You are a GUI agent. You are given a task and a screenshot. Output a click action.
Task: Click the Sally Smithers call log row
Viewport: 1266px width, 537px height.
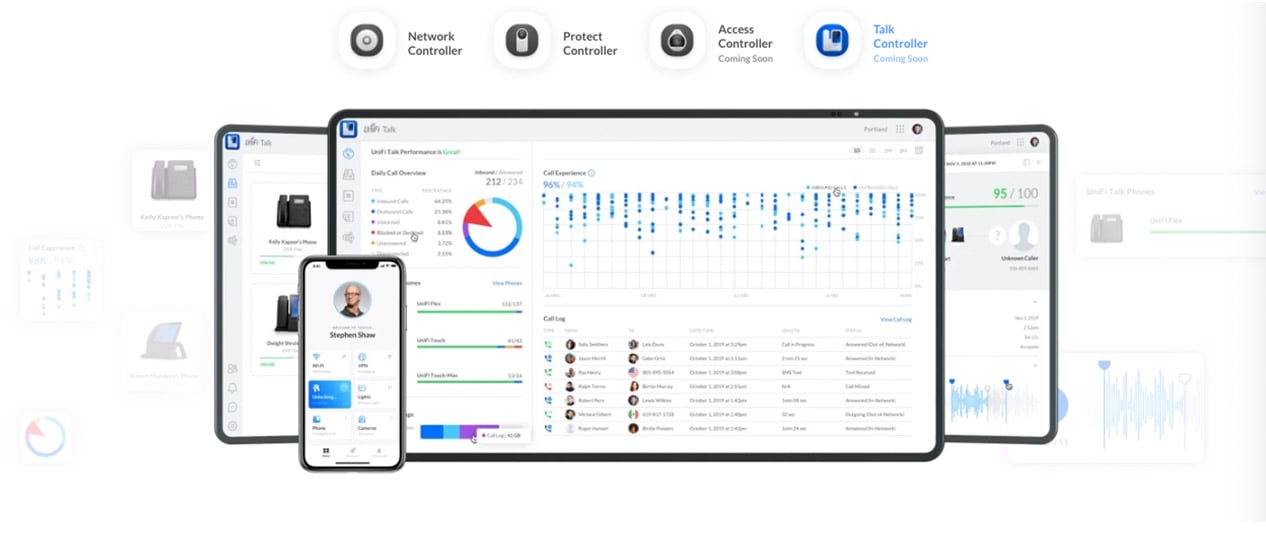(727, 344)
